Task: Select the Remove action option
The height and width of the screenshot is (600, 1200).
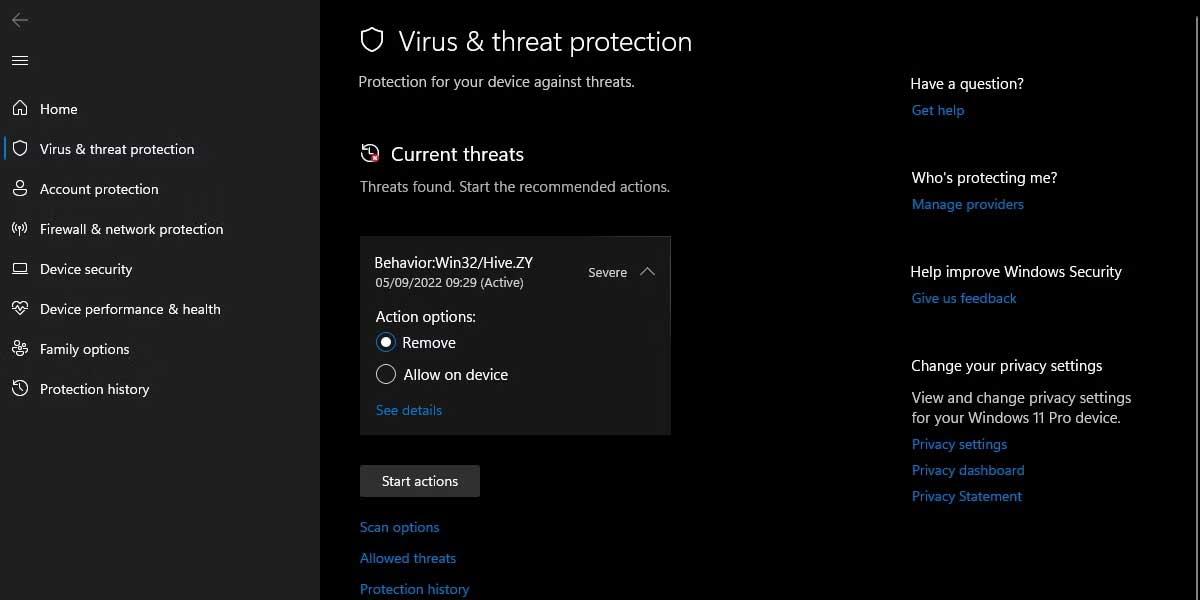Action: coord(386,342)
